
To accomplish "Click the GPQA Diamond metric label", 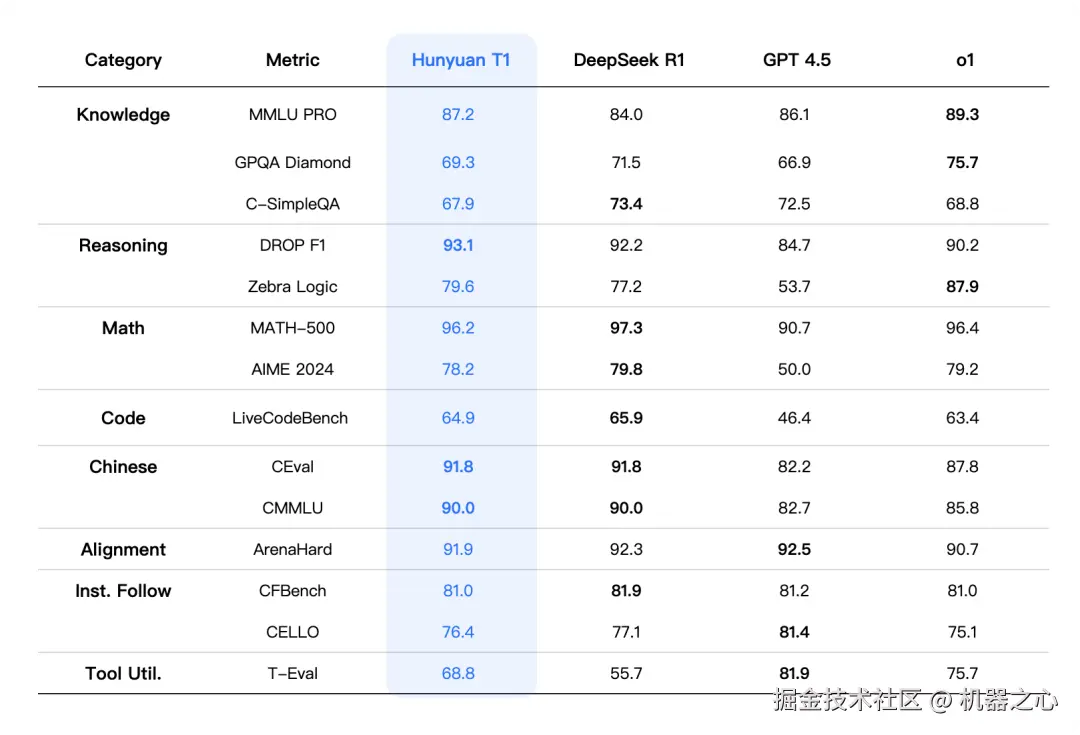I will coord(293,163).
